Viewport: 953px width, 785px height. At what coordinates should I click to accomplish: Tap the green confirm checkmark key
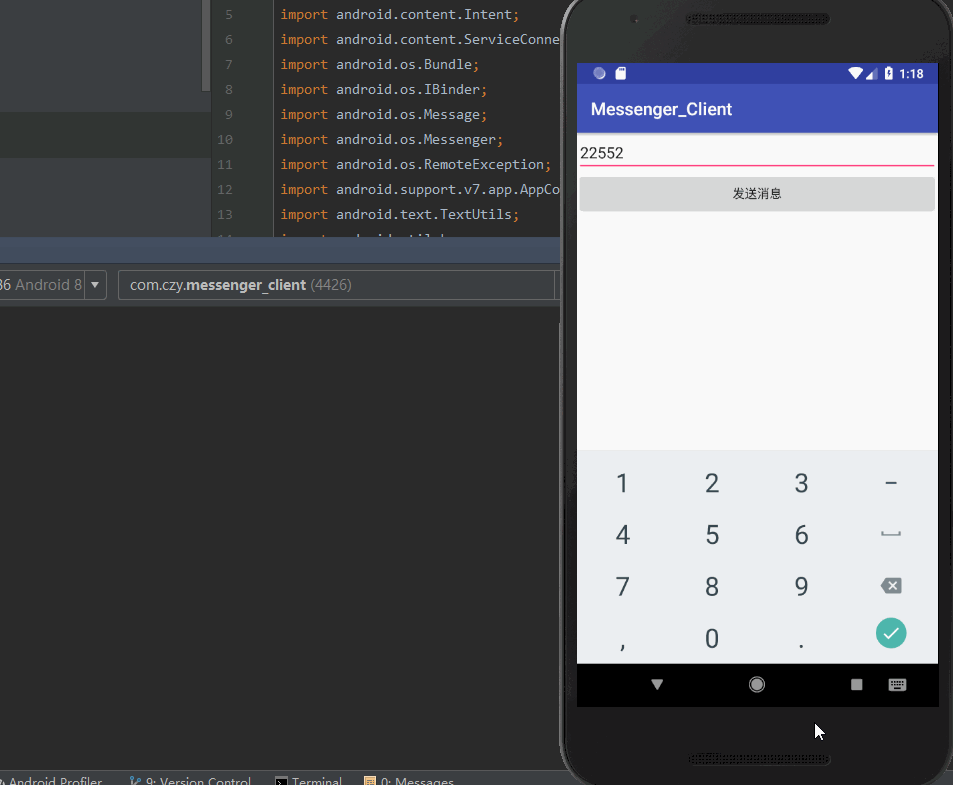(x=890, y=633)
